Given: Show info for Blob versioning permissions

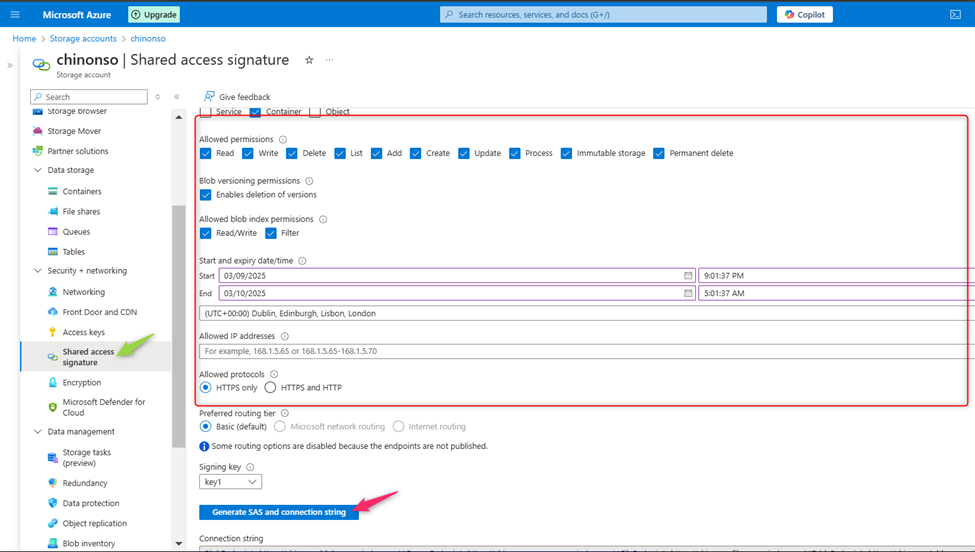Looking at the screenshot, I should pos(309,181).
